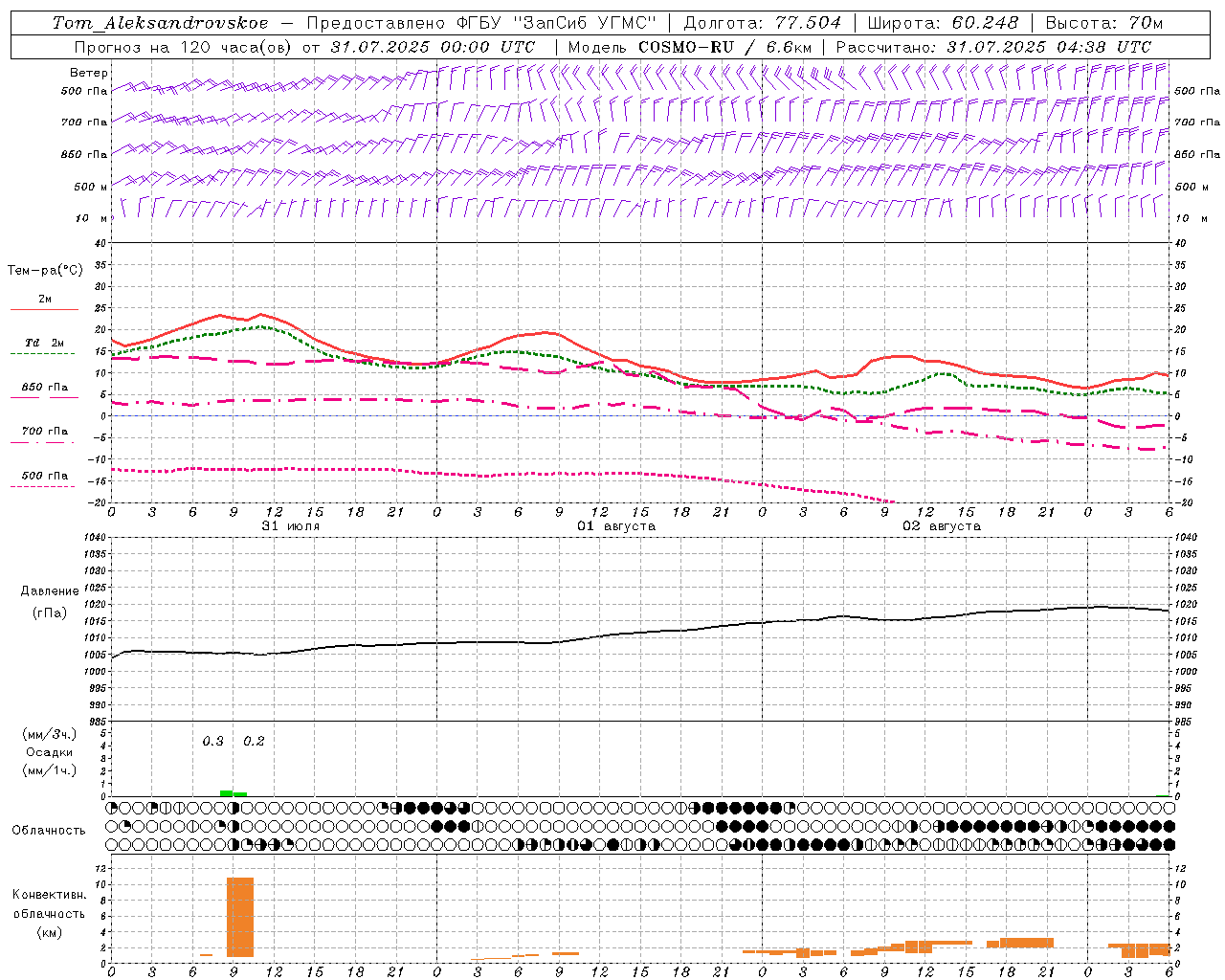Click the tallest orange convective cloud bar

240,917
